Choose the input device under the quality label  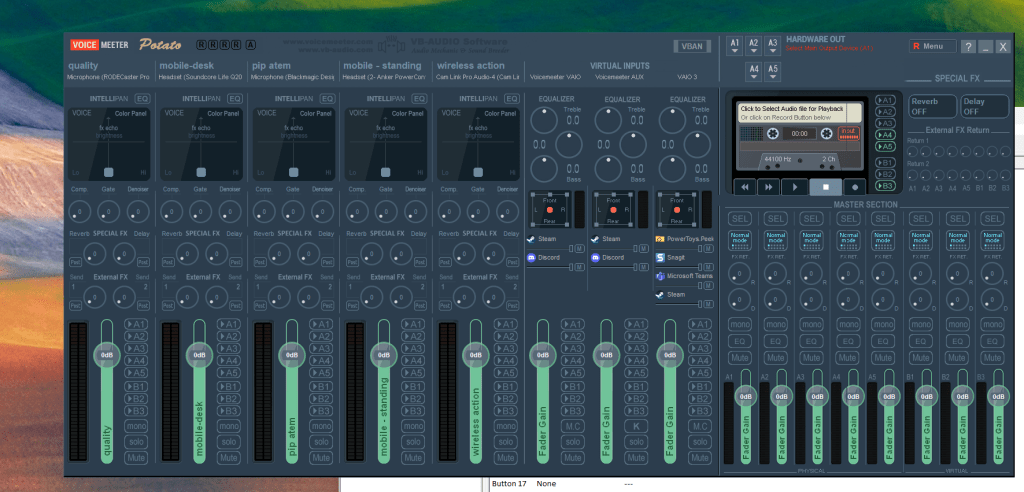click(x=108, y=77)
